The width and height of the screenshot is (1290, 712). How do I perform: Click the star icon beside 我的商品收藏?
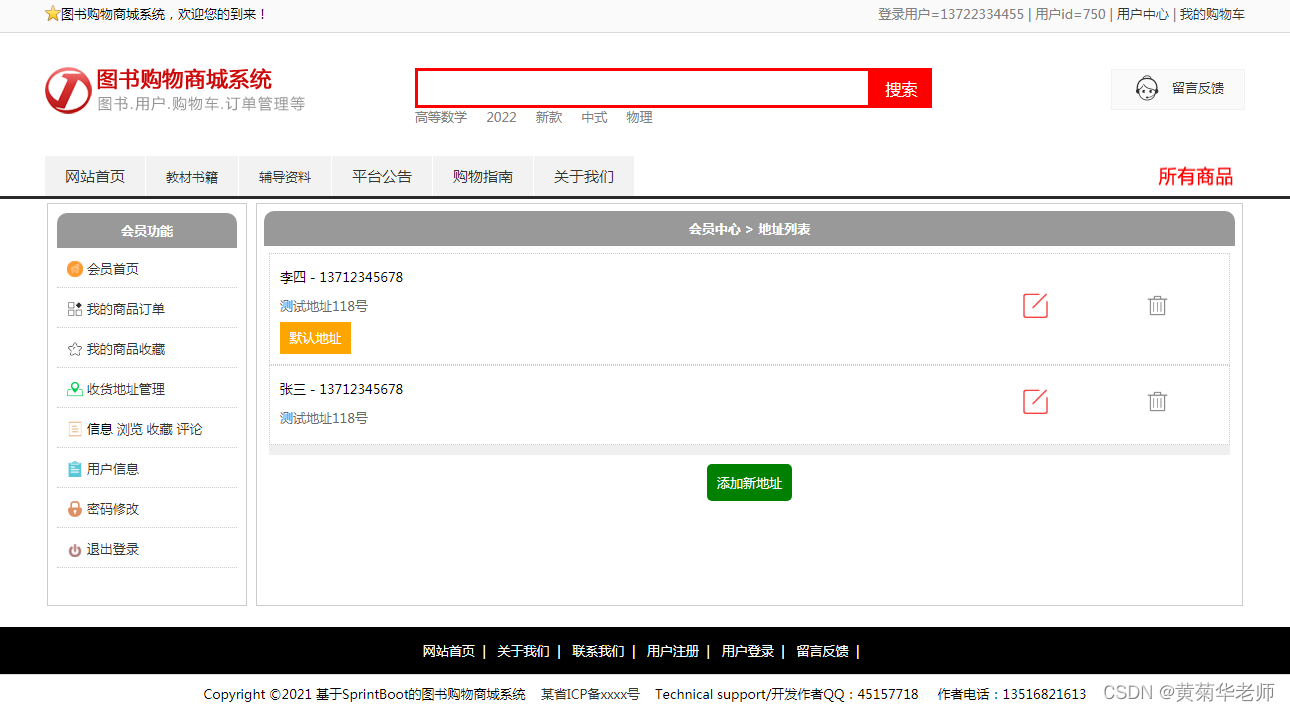click(x=75, y=349)
